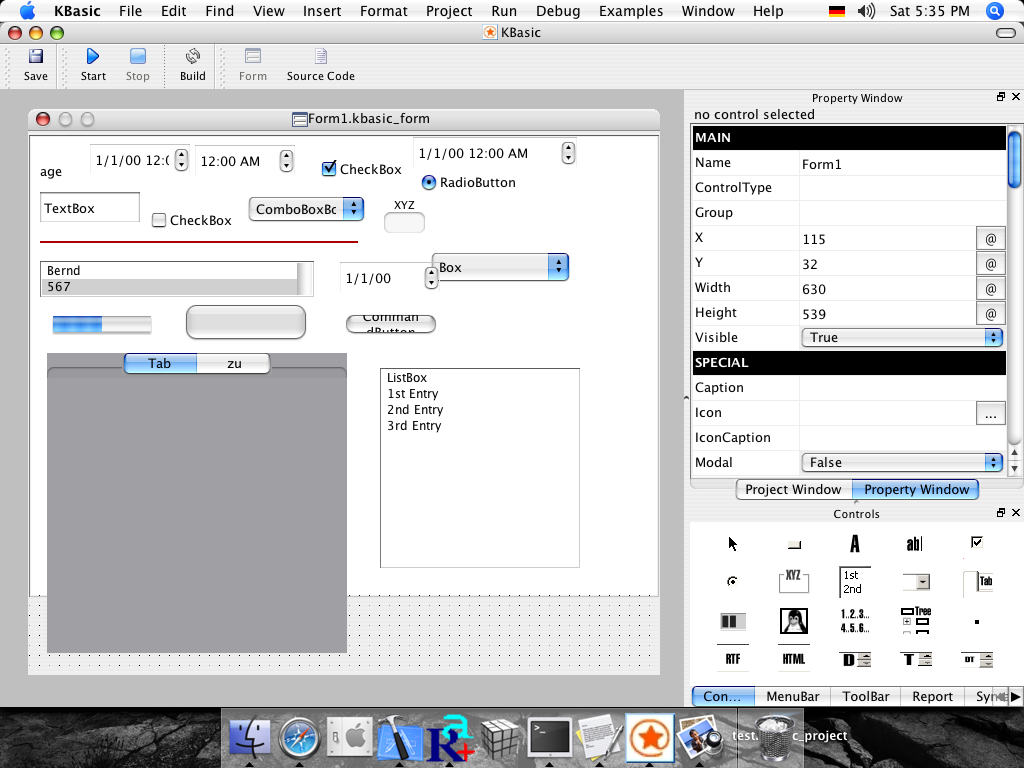Switch to the Project Window tab
The image size is (1024, 768).
[793, 489]
